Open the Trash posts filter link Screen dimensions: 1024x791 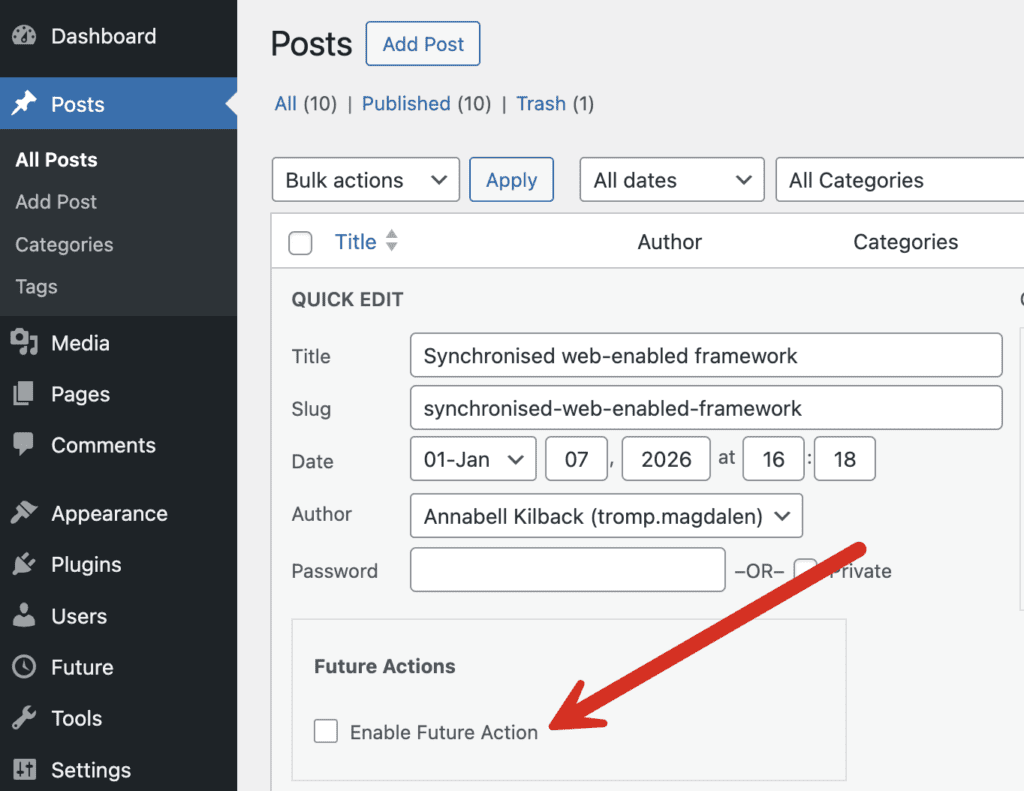(x=541, y=104)
